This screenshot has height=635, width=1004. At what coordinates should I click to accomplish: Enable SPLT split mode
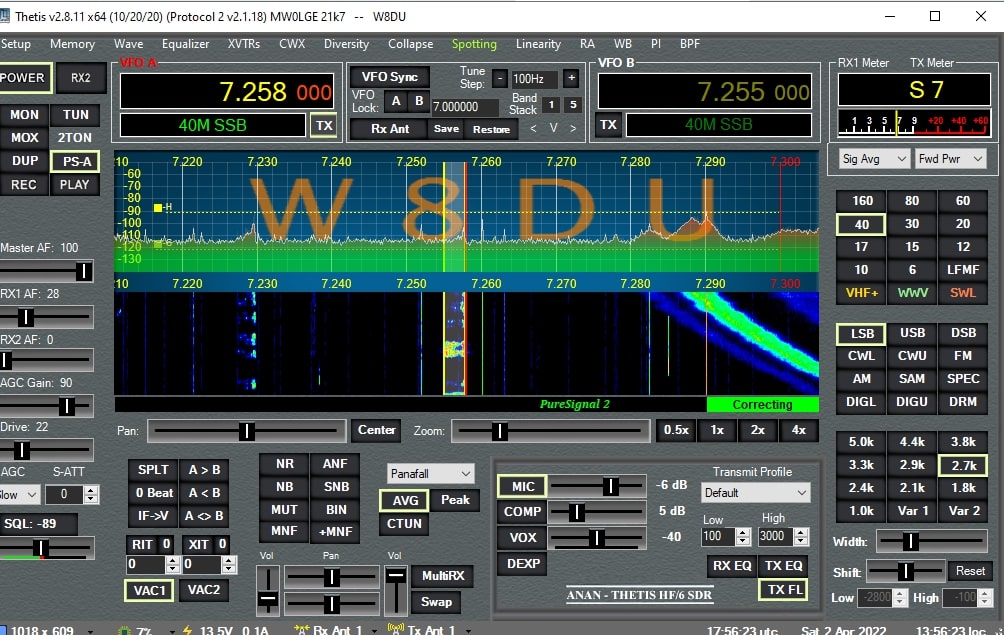(x=153, y=470)
